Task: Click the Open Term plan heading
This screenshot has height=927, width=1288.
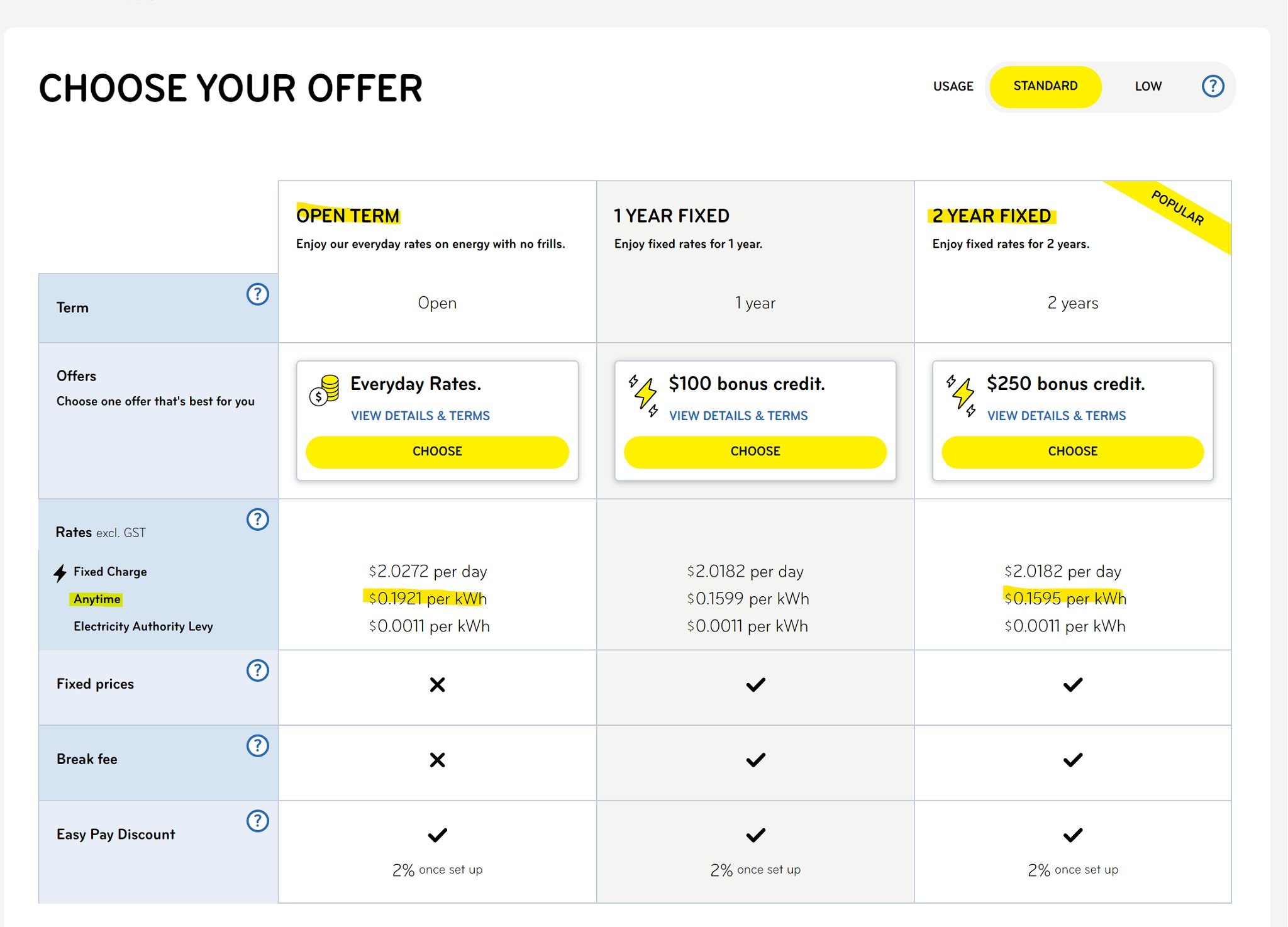Action: tap(348, 216)
